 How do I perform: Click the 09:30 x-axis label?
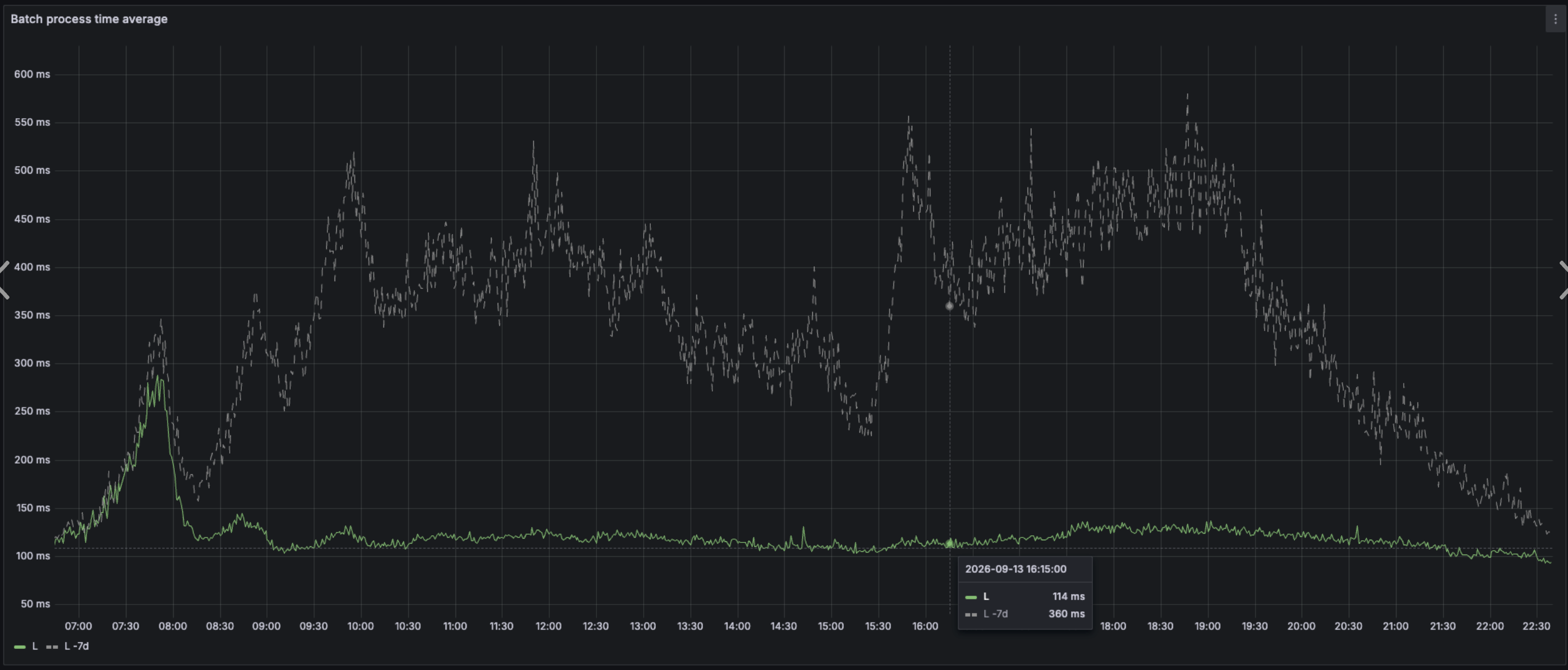313,626
